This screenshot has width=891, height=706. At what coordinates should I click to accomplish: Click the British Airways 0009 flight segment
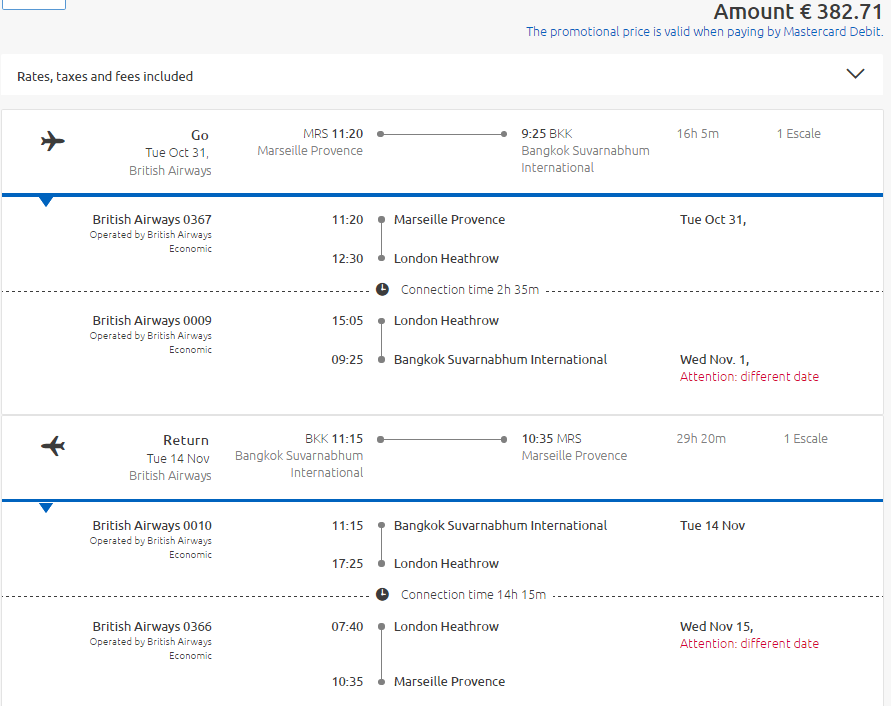[x=442, y=347]
